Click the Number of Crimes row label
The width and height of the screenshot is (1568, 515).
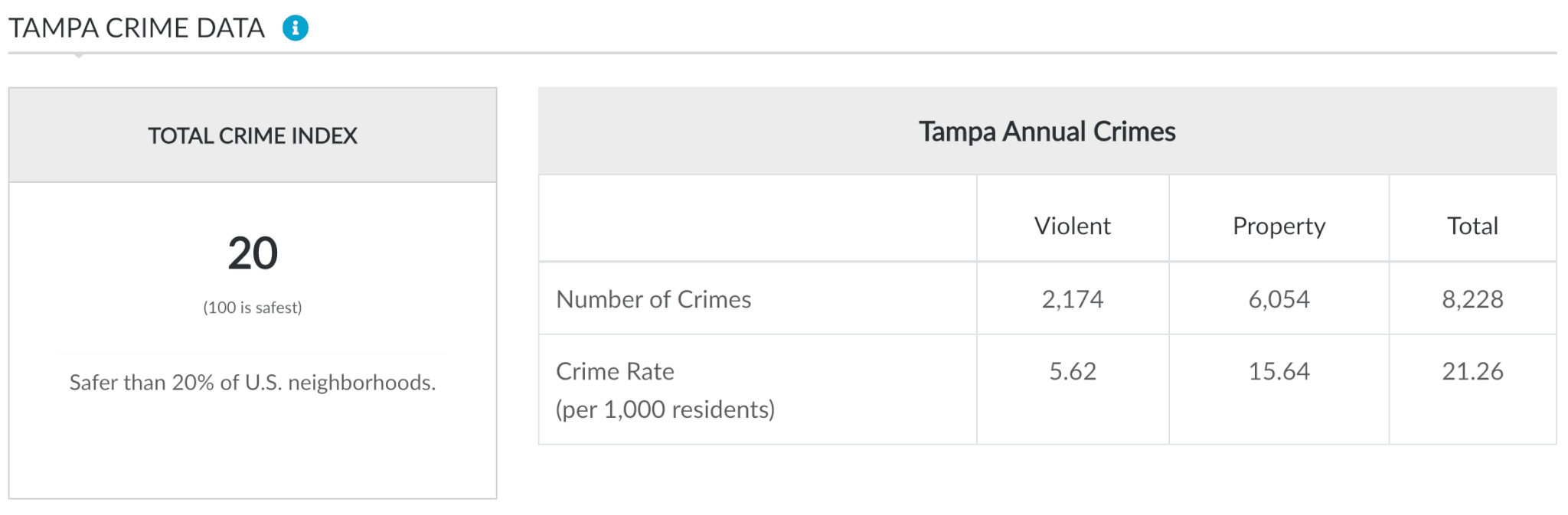click(x=654, y=299)
